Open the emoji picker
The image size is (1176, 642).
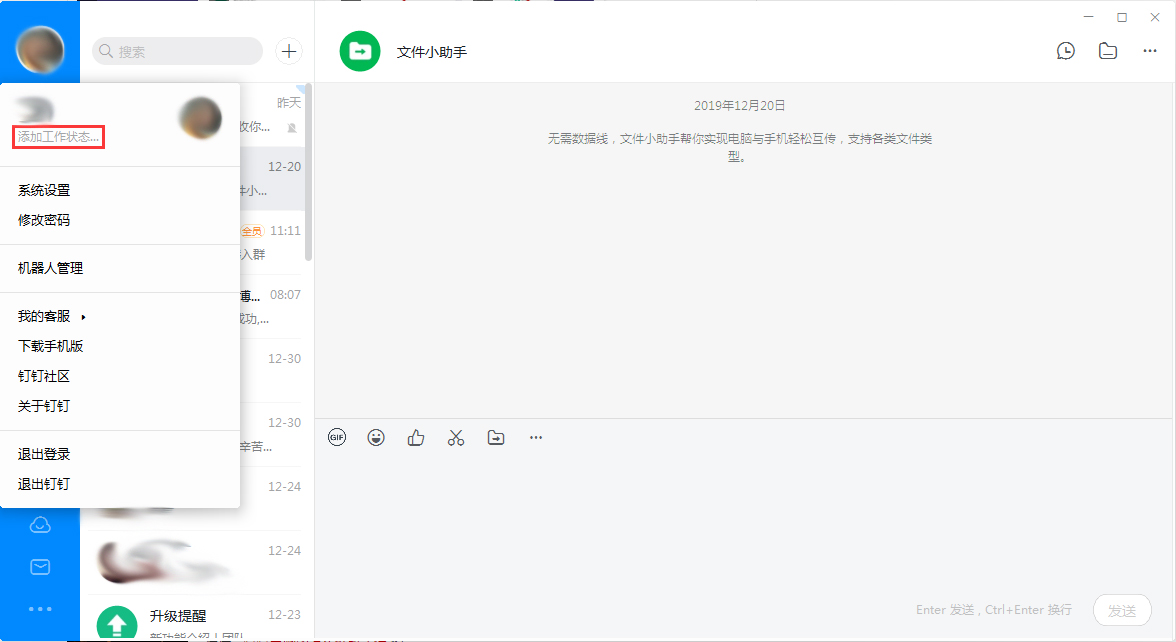pyautogui.click(x=376, y=437)
